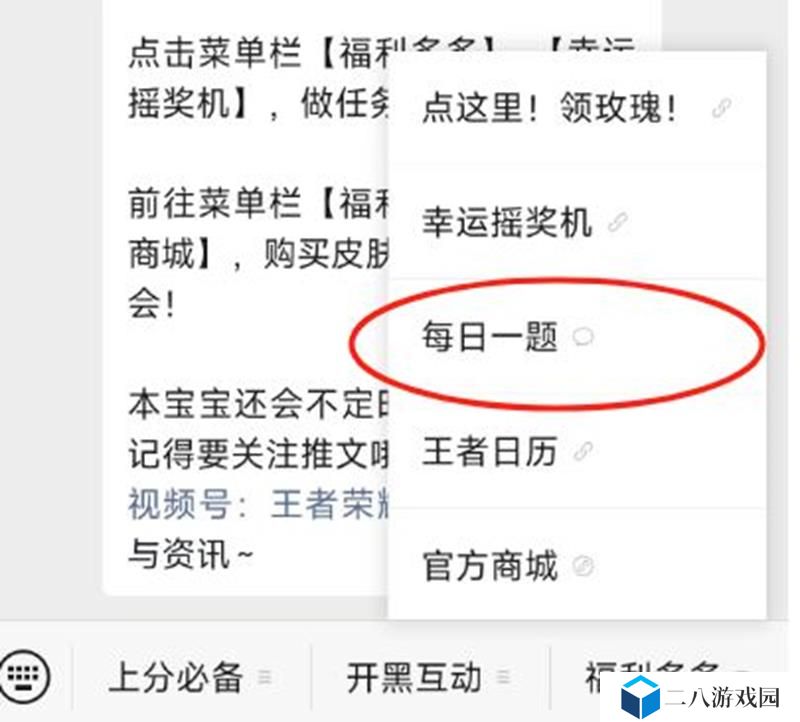
Task: Open 王者日历 menu entry
Action: tap(577, 452)
